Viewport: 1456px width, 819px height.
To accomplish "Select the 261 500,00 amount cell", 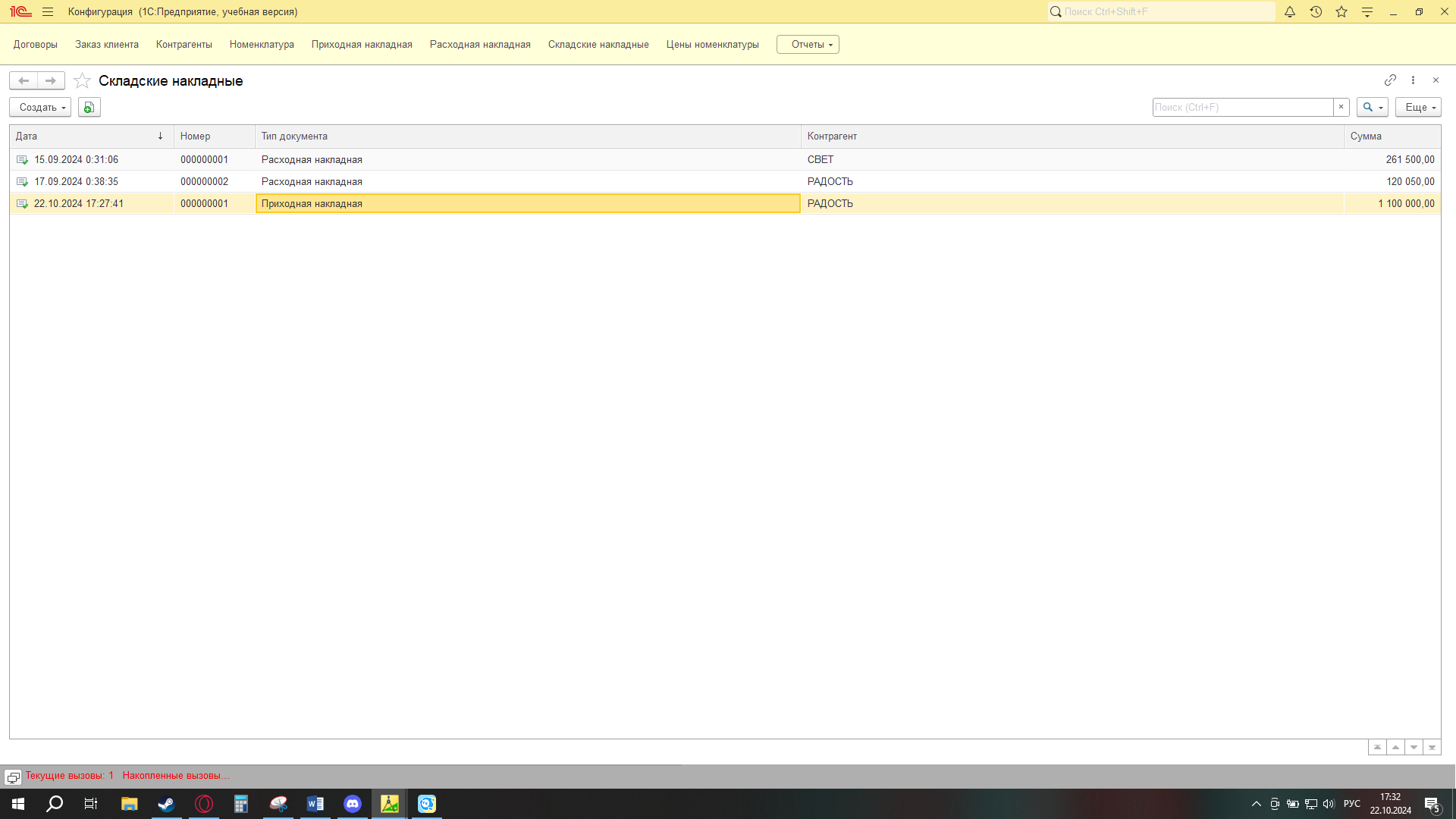I will [1392, 159].
